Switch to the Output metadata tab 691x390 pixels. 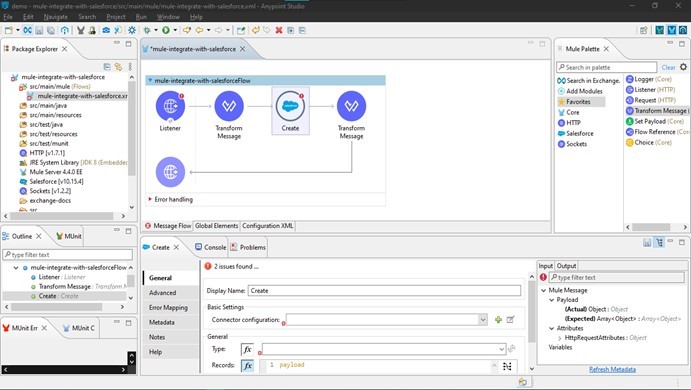(x=566, y=266)
